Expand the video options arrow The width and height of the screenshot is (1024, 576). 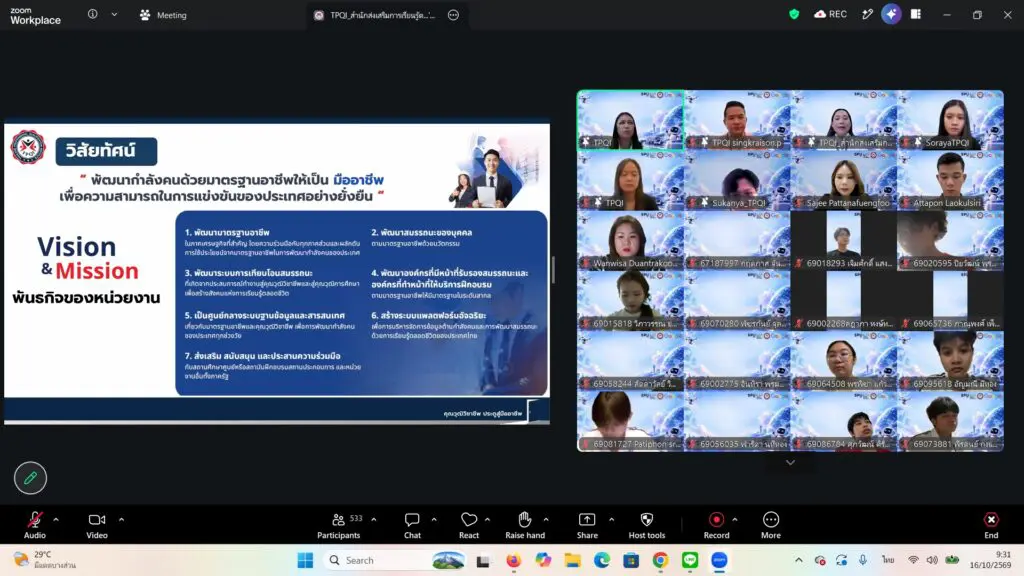(x=121, y=520)
